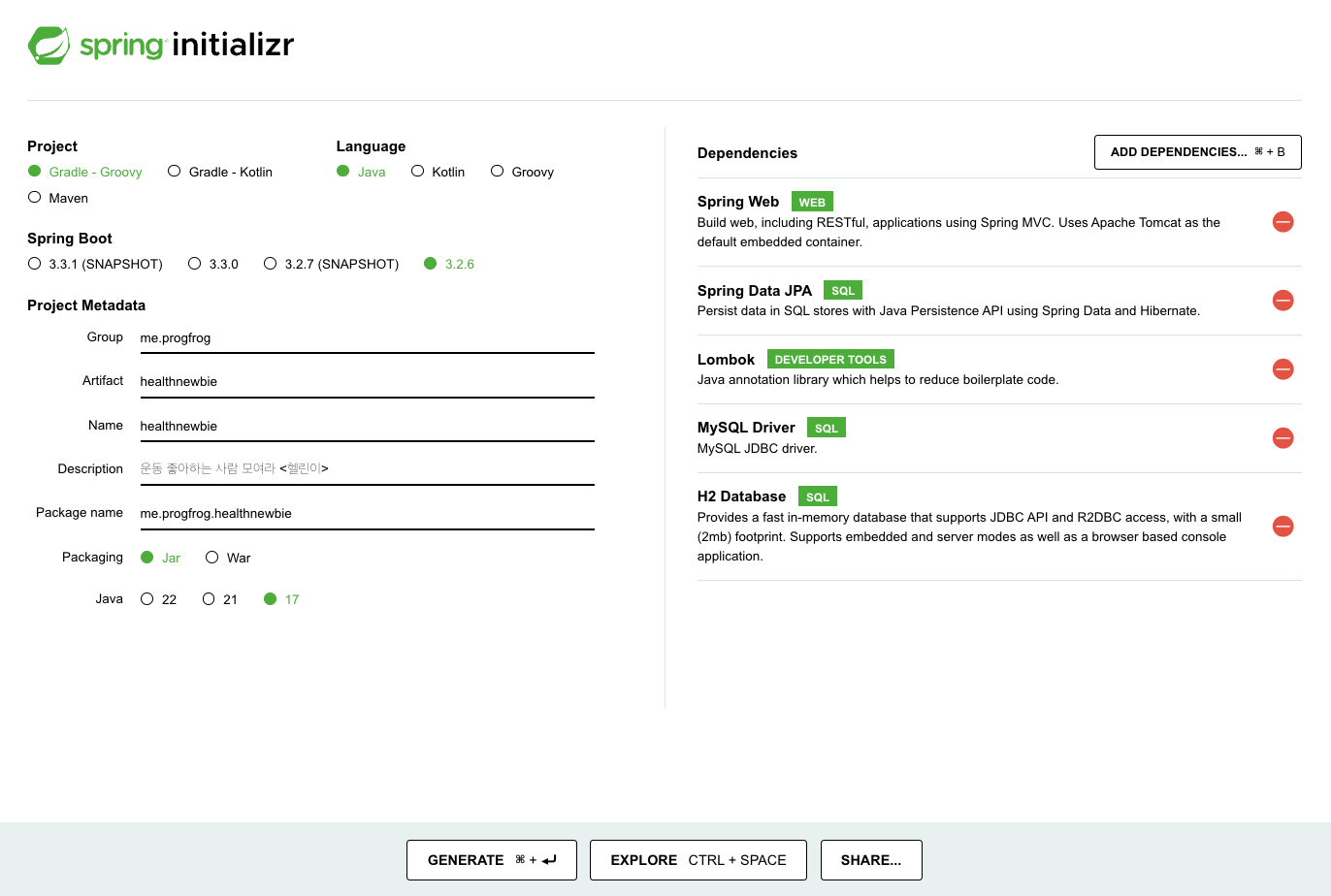Click the Spring Initializr logo
The width and height of the screenshot is (1331, 896).
point(161,45)
